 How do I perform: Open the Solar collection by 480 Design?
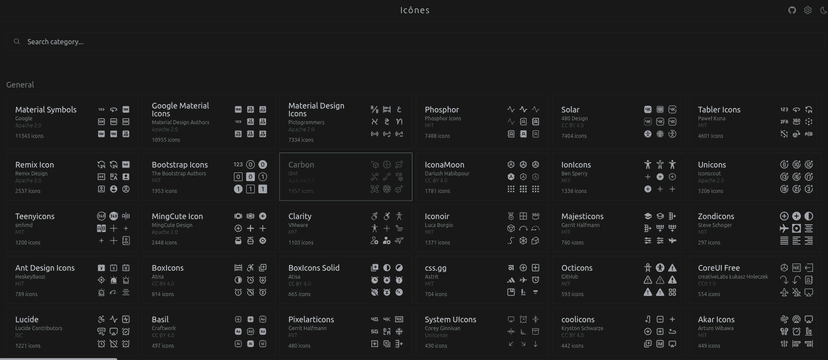point(618,122)
